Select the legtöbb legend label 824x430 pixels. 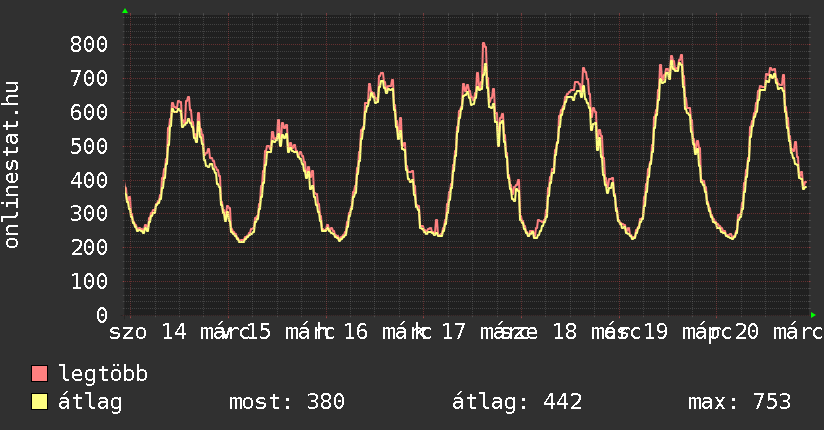(104, 374)
